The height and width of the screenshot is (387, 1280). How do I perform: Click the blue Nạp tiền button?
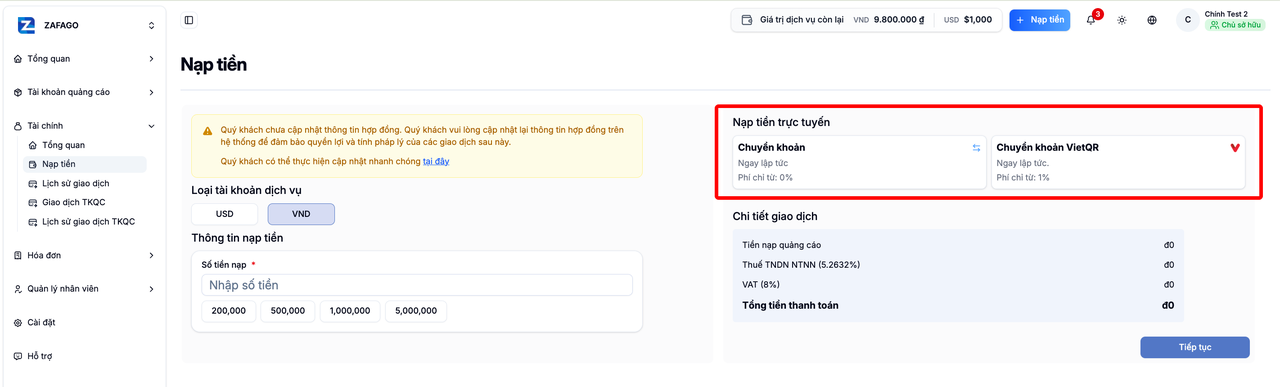coord(1040,20)
